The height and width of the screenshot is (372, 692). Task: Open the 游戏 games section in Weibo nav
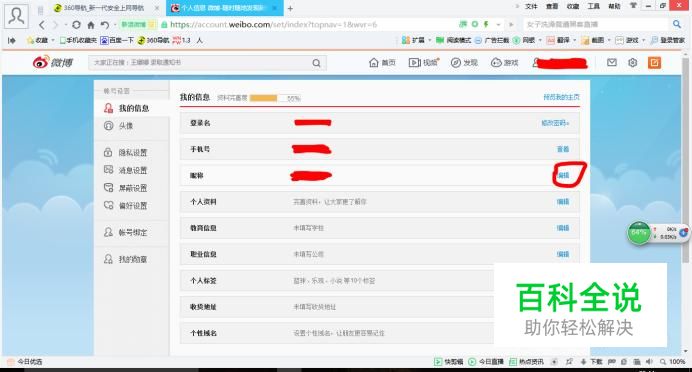(x=504, y=63)
